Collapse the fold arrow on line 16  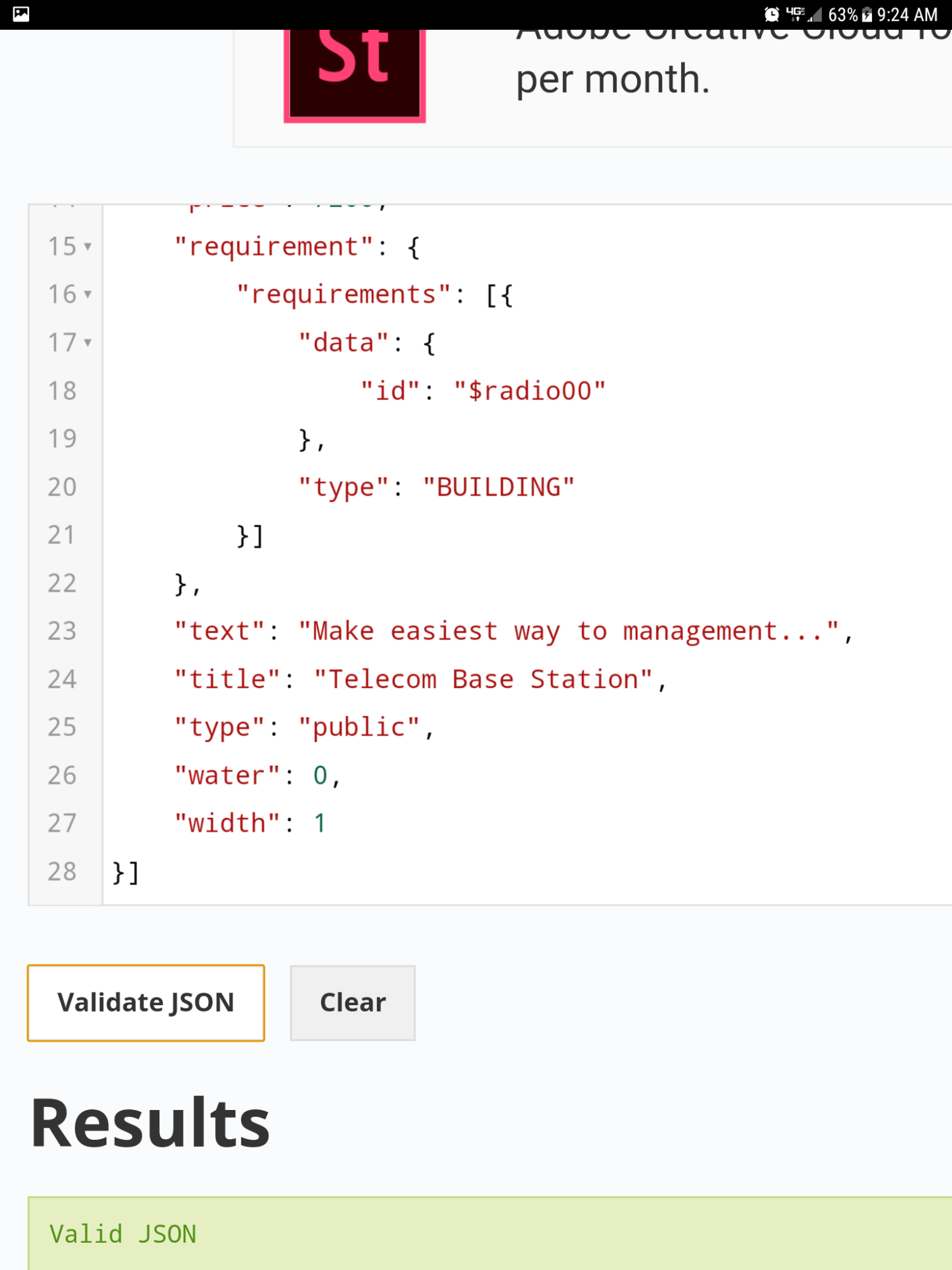click(88, 294)
